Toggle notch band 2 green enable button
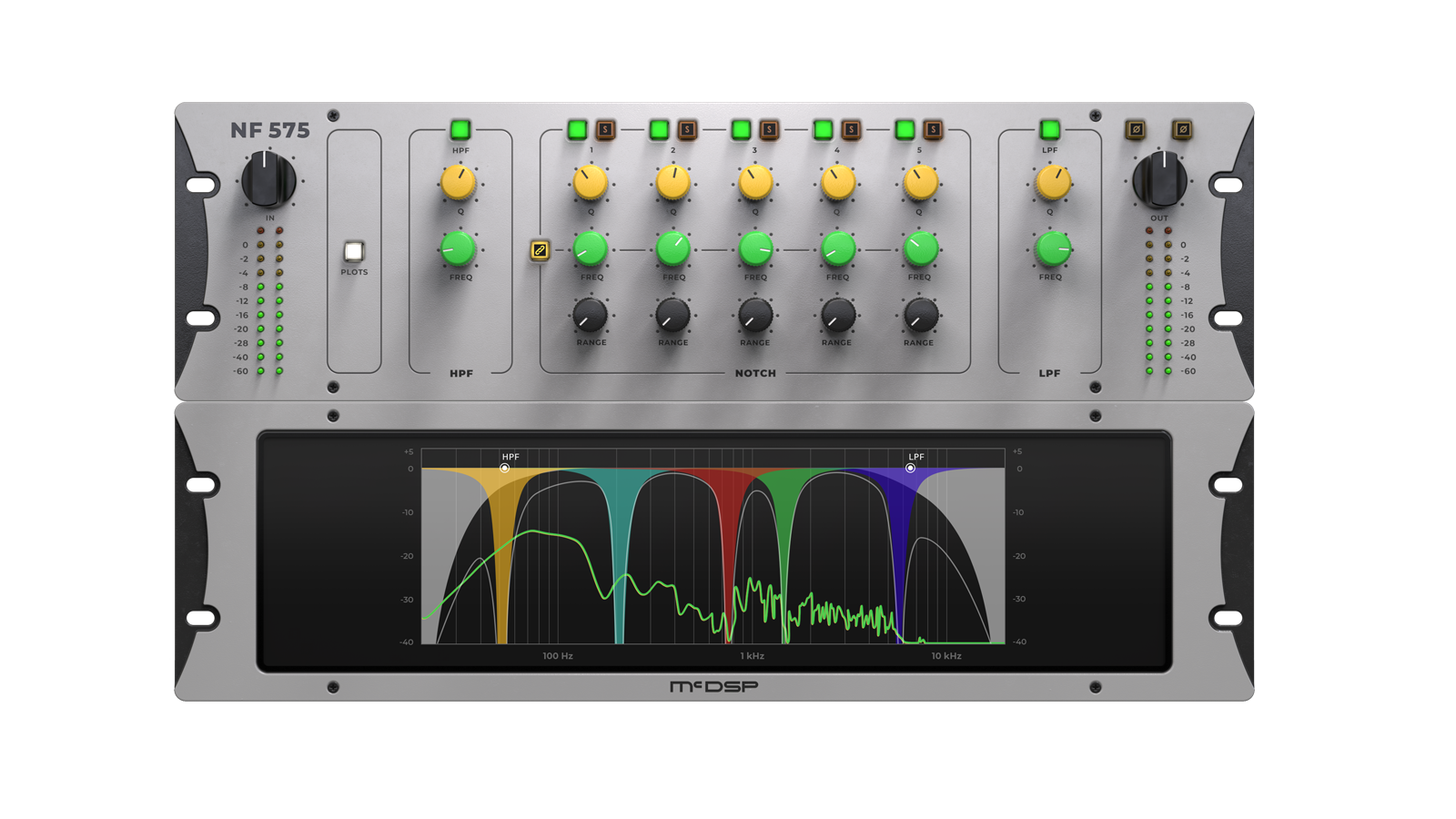 click(659, 129)
